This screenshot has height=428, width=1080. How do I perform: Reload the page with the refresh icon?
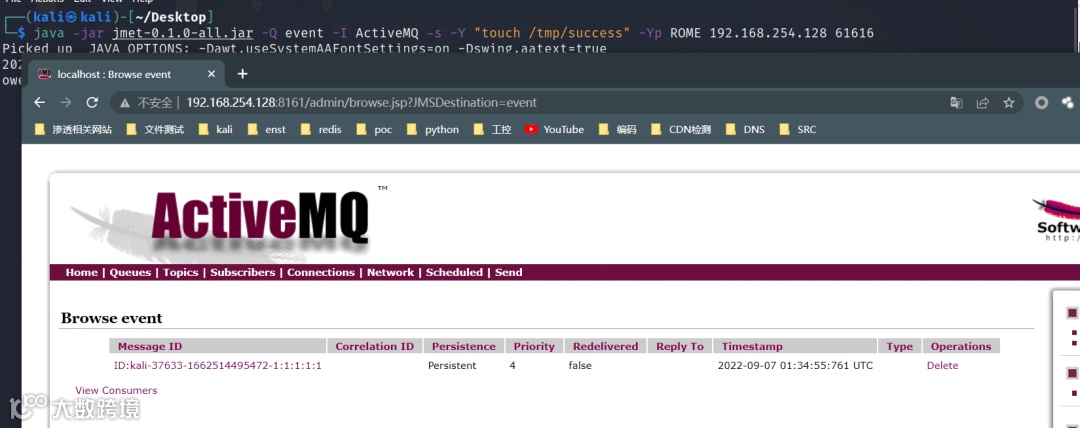[x=92, y=103]
